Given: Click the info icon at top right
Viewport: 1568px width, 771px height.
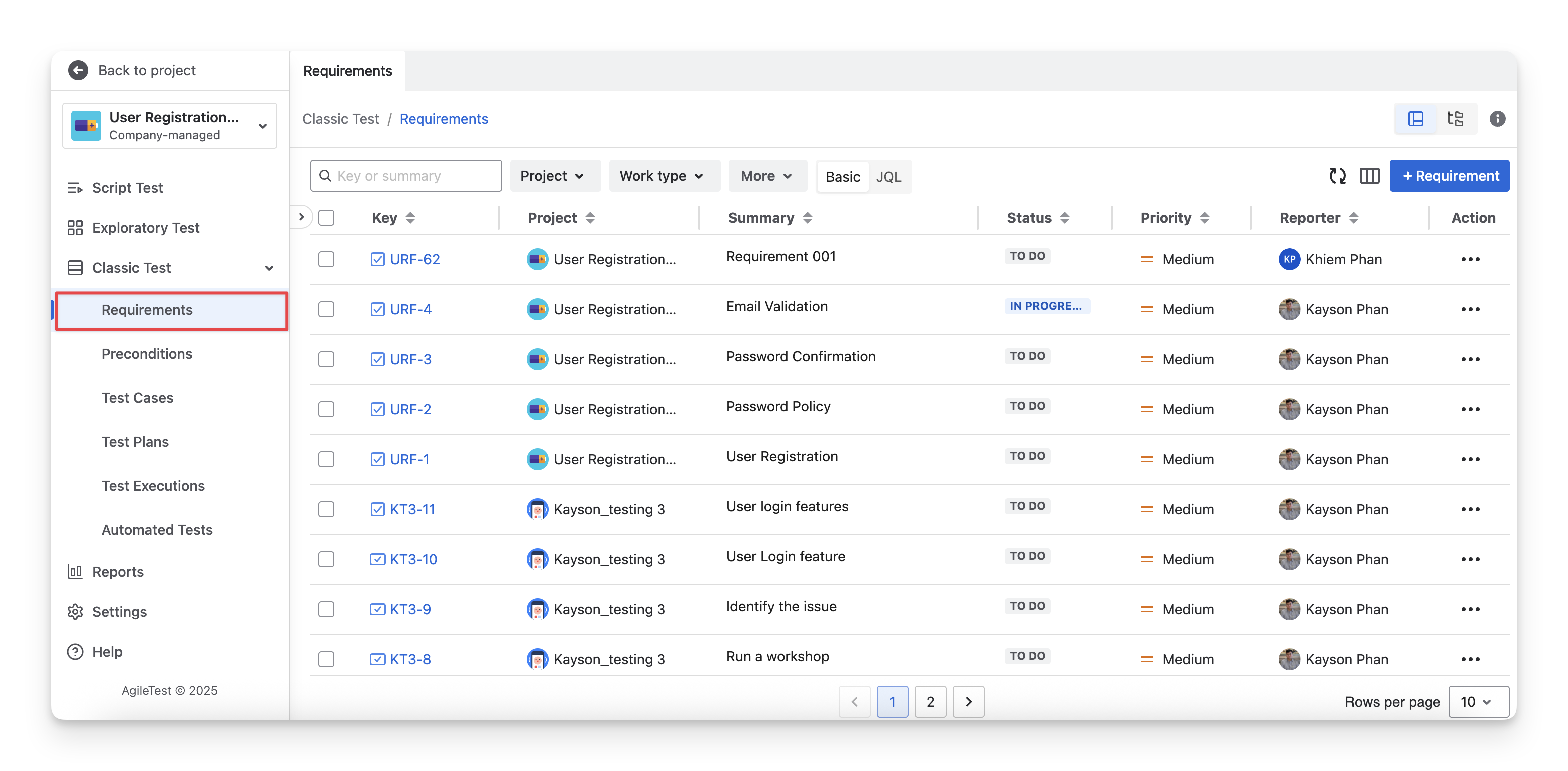Looking at the screenshot, I should (x=1497, y=119).
